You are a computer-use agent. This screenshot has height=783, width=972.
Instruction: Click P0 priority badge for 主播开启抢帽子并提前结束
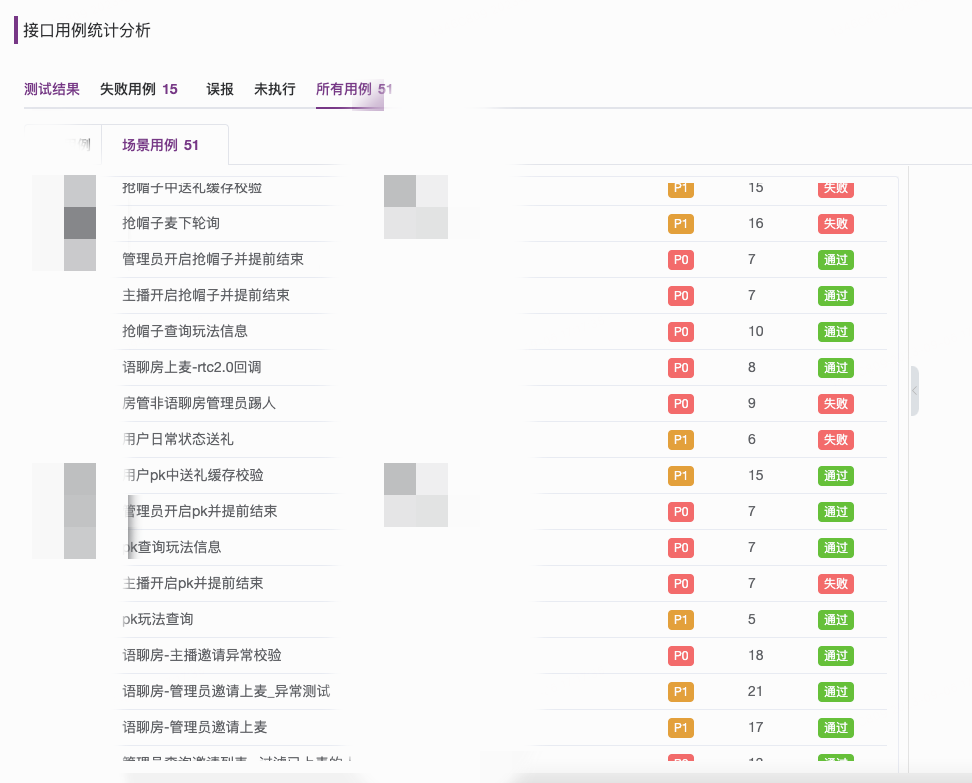pos(681,296)
